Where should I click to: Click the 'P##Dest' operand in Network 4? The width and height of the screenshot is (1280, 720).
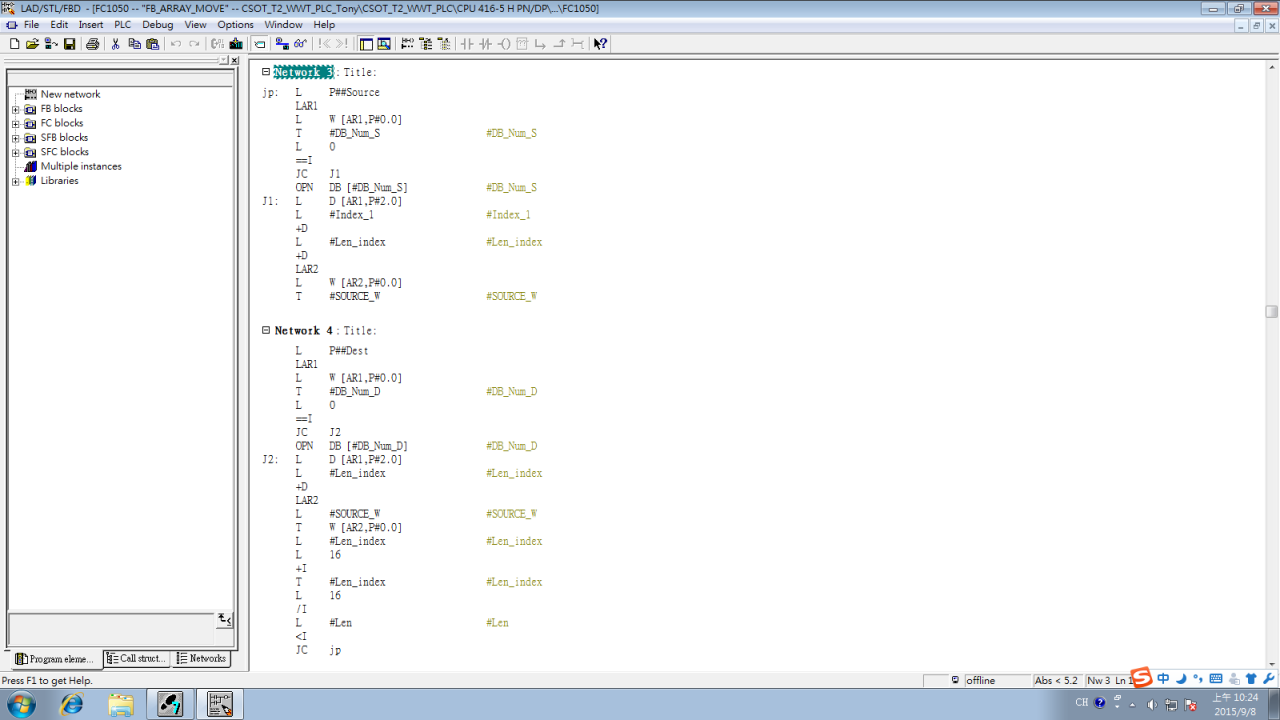click(x=348, y=351)
